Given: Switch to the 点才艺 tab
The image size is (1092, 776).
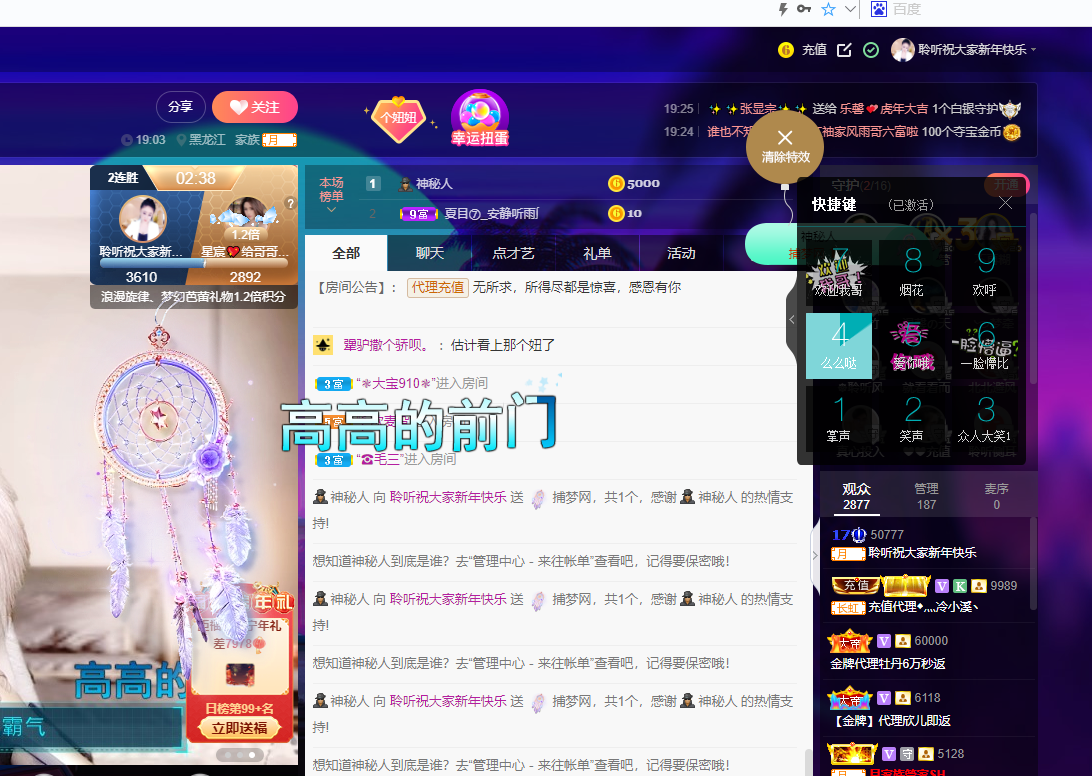Looking at the screenshot, I should tap(513, 253).
